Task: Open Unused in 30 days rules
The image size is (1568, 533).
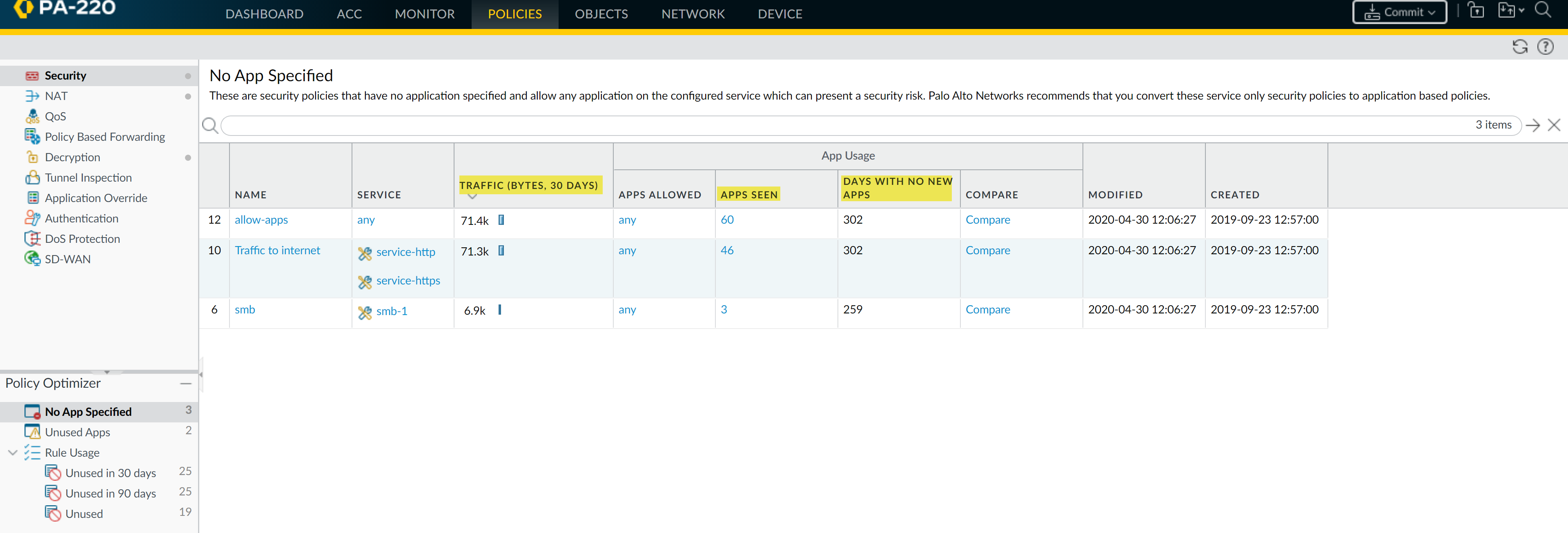Action: [x=110, y=473]
